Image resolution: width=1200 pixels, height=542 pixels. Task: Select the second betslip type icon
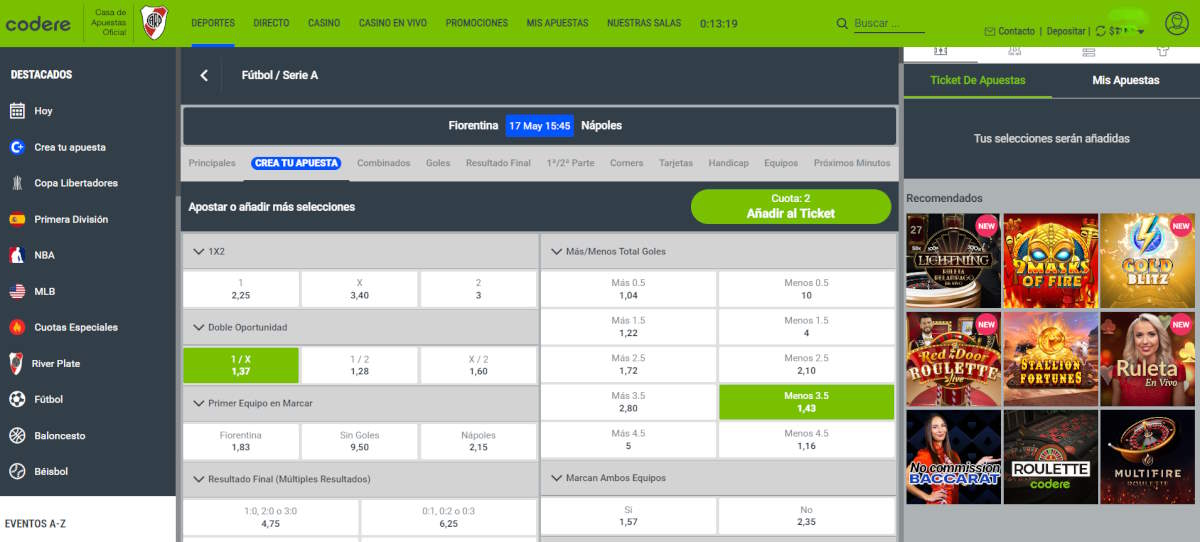coord(1014,50)
